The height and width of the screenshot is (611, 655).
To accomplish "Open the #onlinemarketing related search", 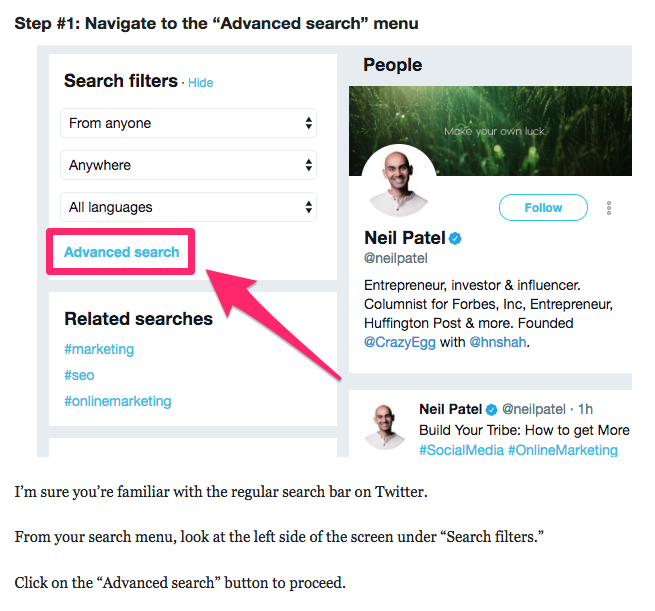I will (117, 401).
